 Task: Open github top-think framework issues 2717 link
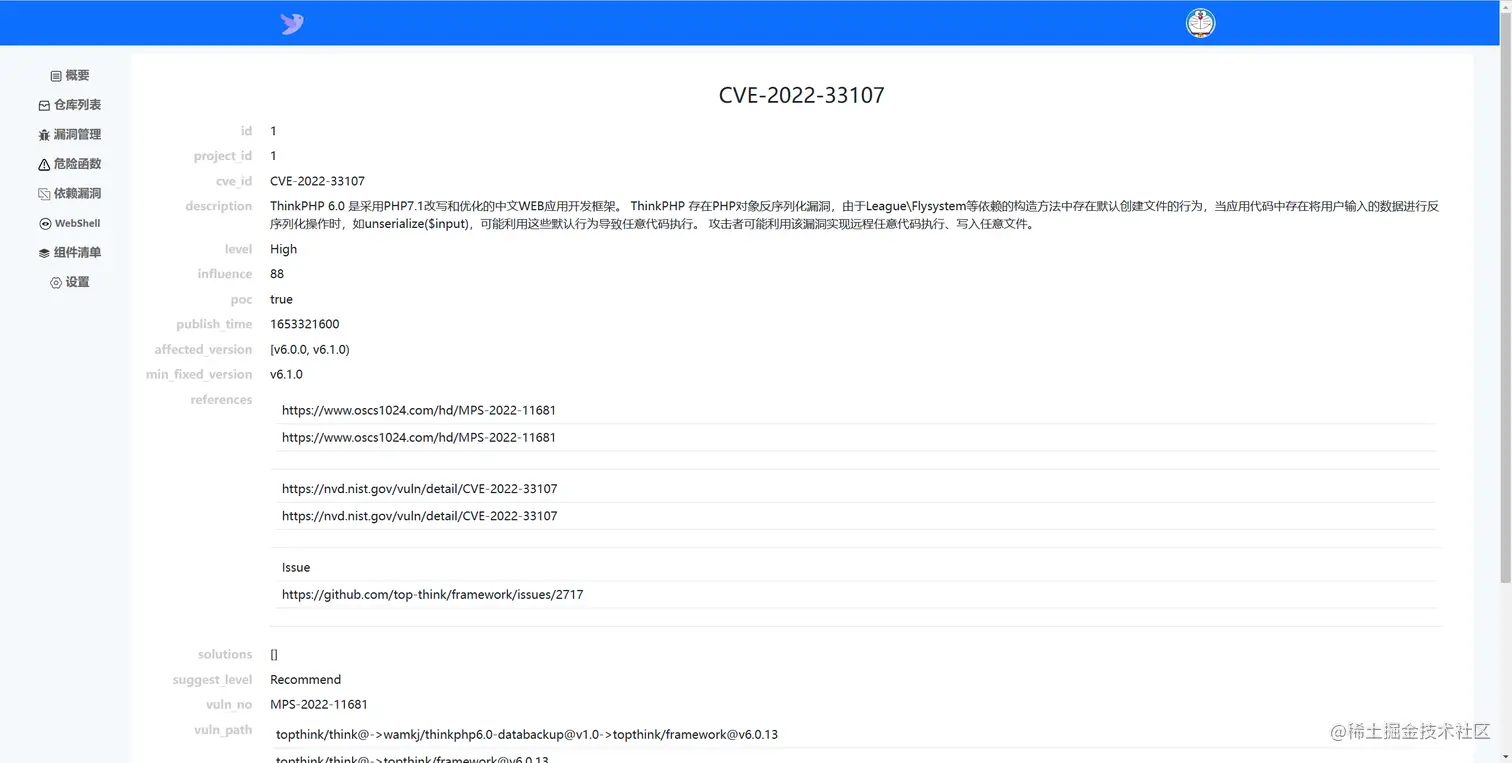433,594
